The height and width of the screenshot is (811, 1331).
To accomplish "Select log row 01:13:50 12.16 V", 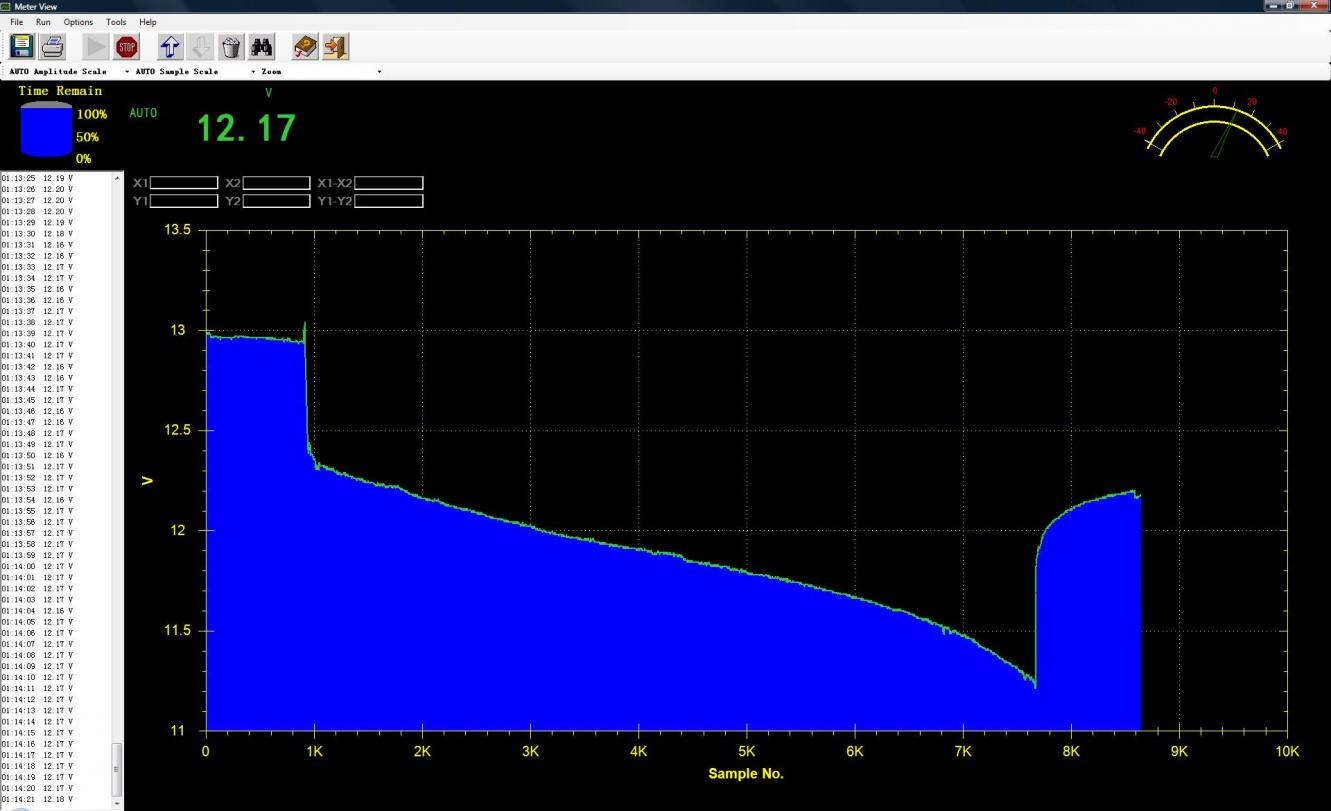I will coord(37,456).
